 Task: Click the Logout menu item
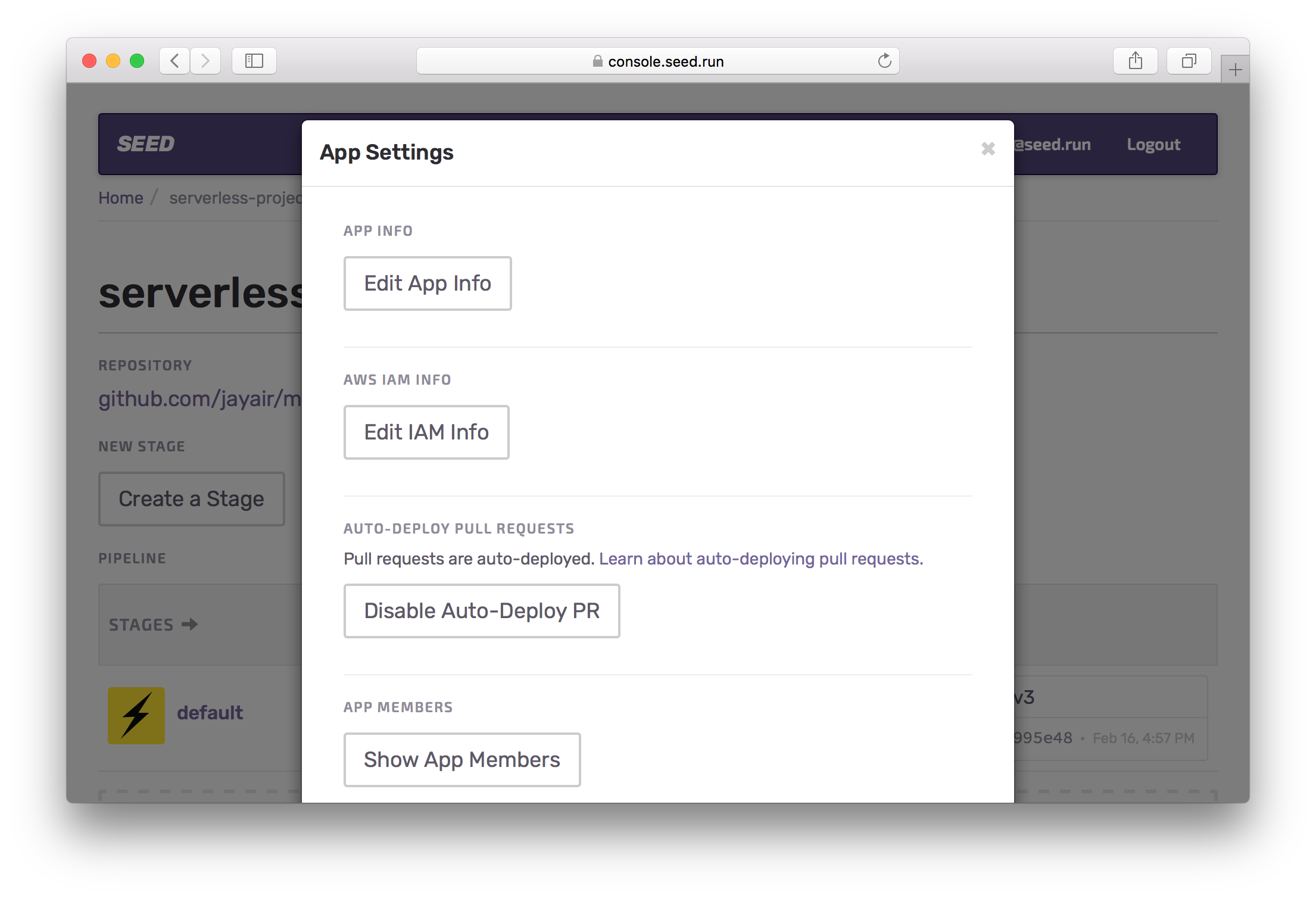tap(1153, 145)
